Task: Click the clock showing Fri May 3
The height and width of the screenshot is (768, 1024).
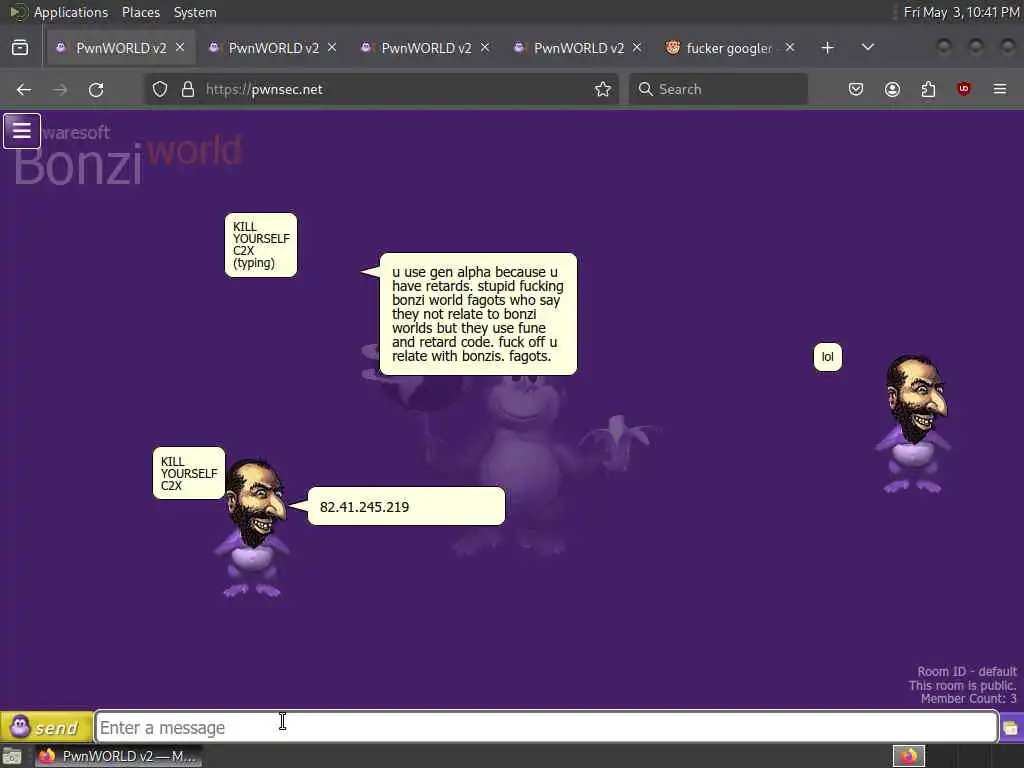Action: click(x=961, y=12)
